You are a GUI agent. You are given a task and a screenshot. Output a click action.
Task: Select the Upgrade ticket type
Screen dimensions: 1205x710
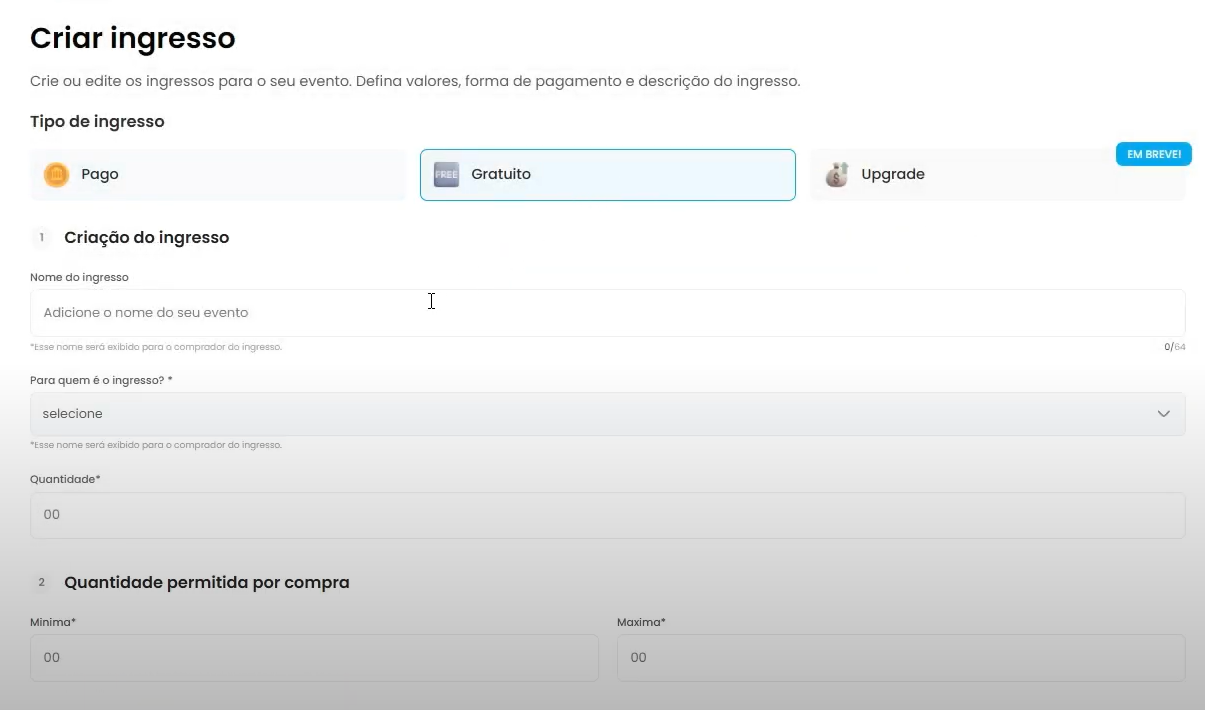[x=997, y=175]
